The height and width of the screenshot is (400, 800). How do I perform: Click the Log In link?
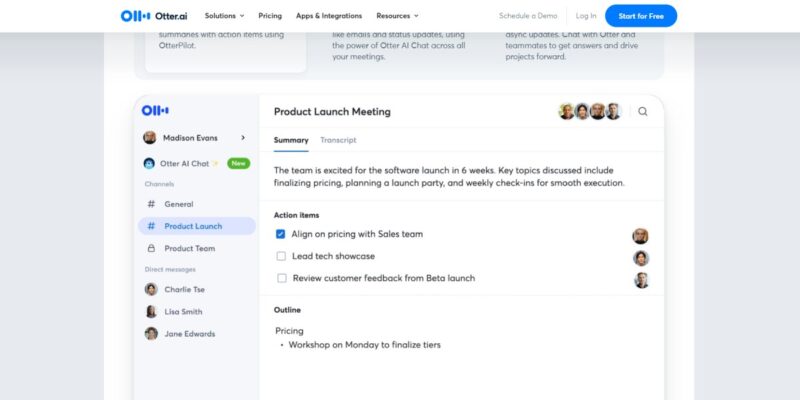586,16
